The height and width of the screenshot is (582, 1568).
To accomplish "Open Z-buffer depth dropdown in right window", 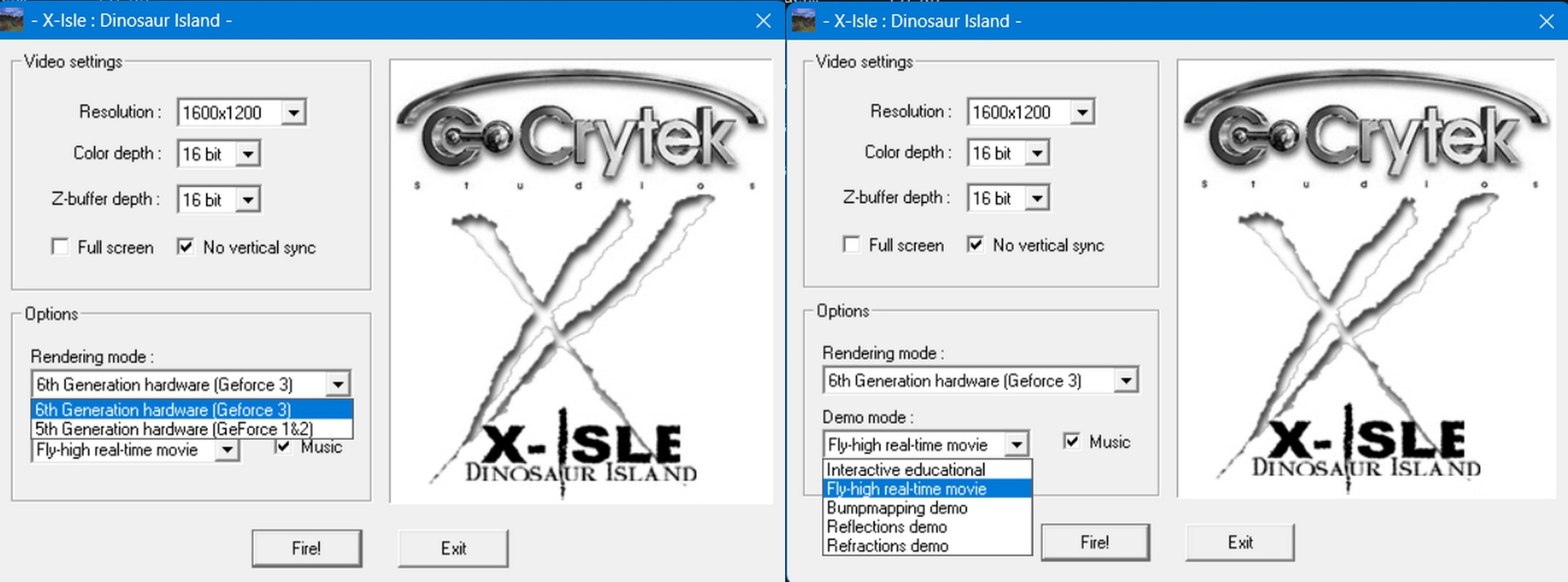I will tap(1037, 198).
